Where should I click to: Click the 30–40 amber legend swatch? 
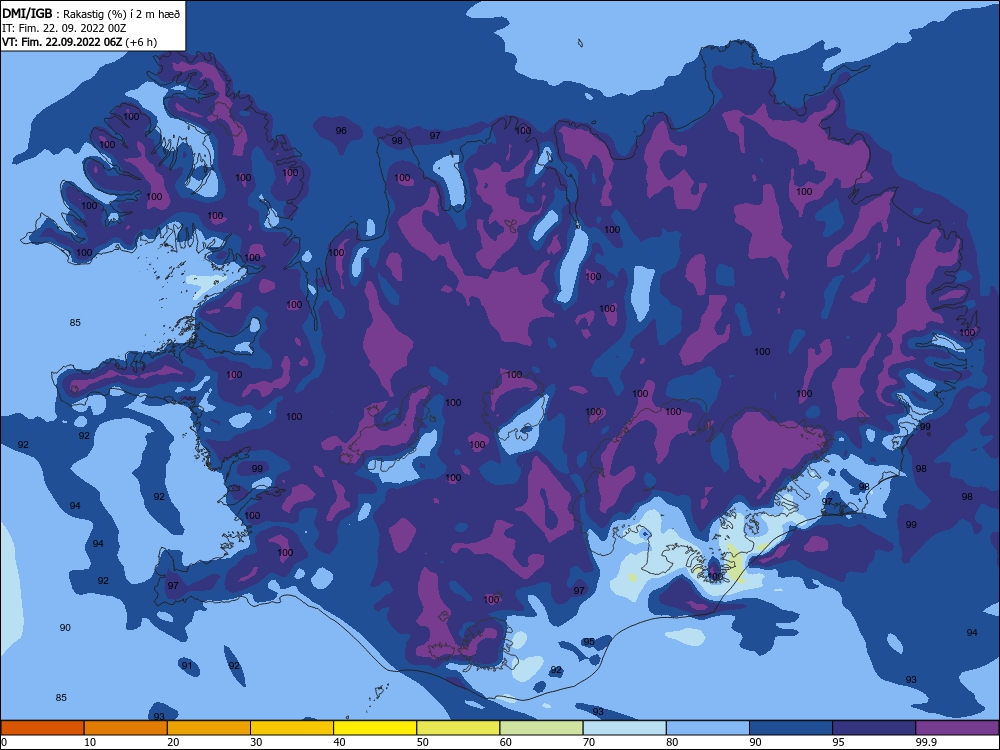(292, 728)
